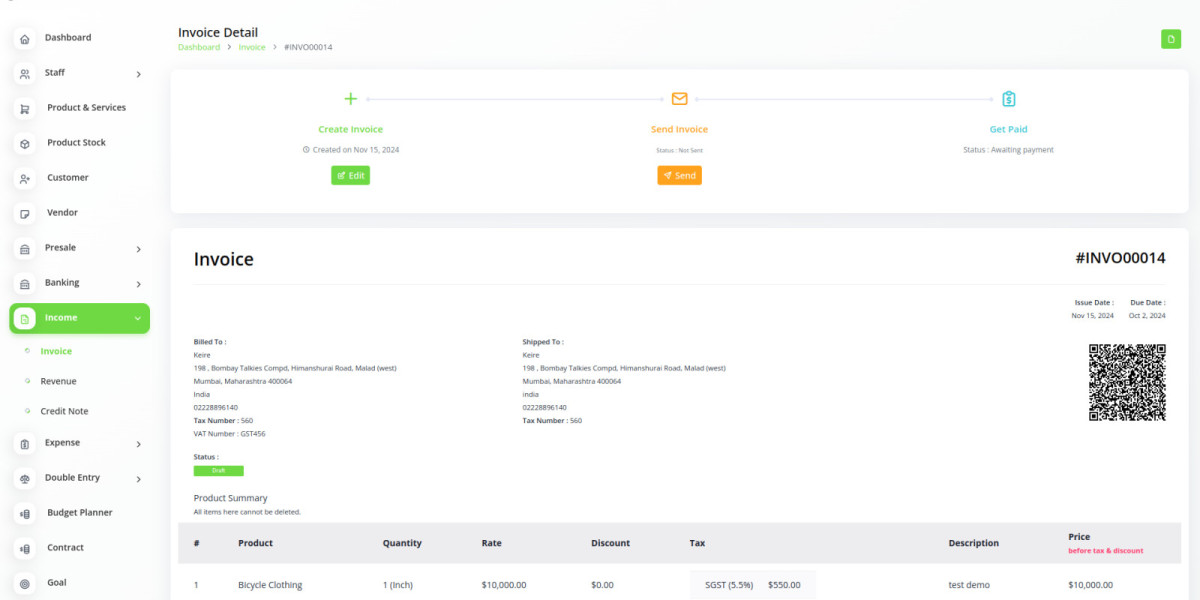Click the Quantity column header
The height and width of the screenshot is (600, 1200).
click(402, 543)
